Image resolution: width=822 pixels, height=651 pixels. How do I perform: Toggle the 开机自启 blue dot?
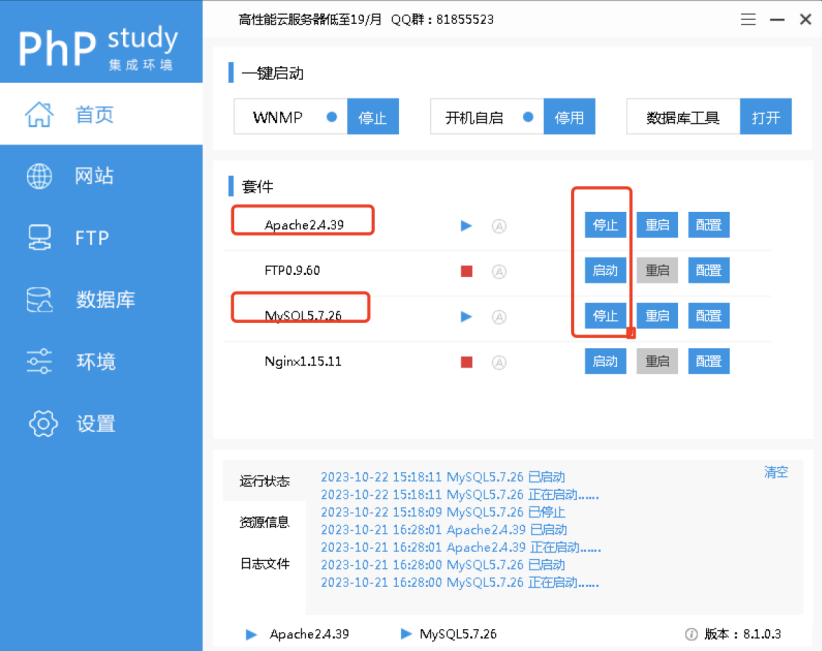click(x=528, y=116)
